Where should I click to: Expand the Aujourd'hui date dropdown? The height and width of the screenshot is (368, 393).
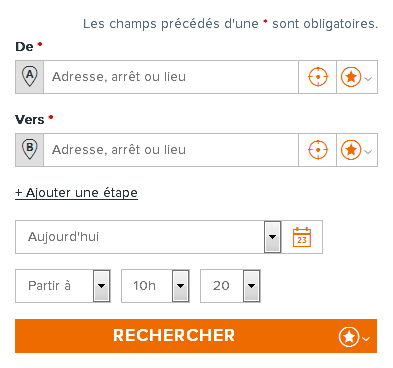273,237
